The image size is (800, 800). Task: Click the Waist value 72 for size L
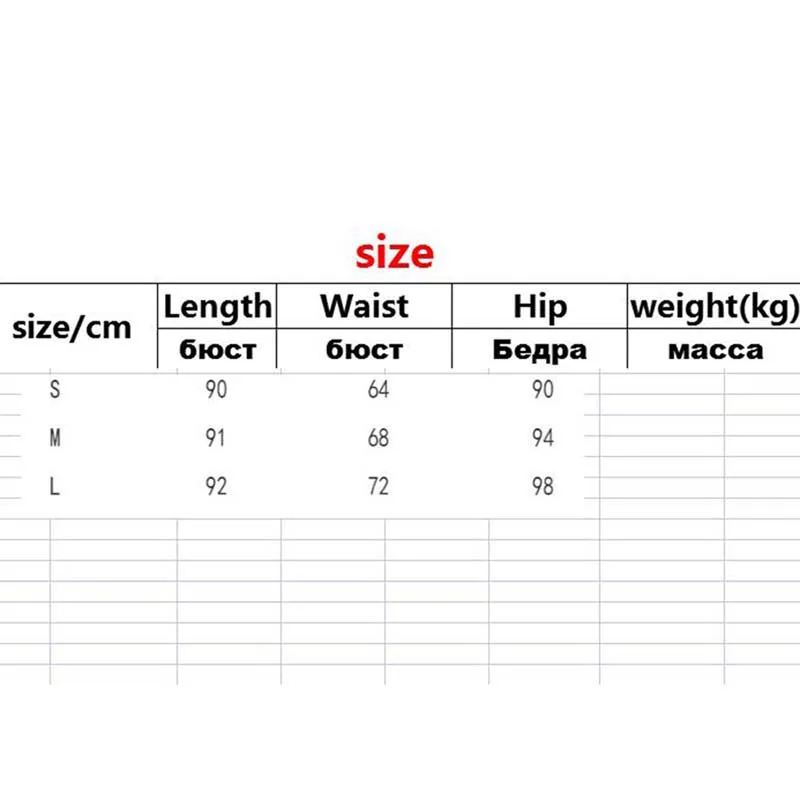coord(378,486)
